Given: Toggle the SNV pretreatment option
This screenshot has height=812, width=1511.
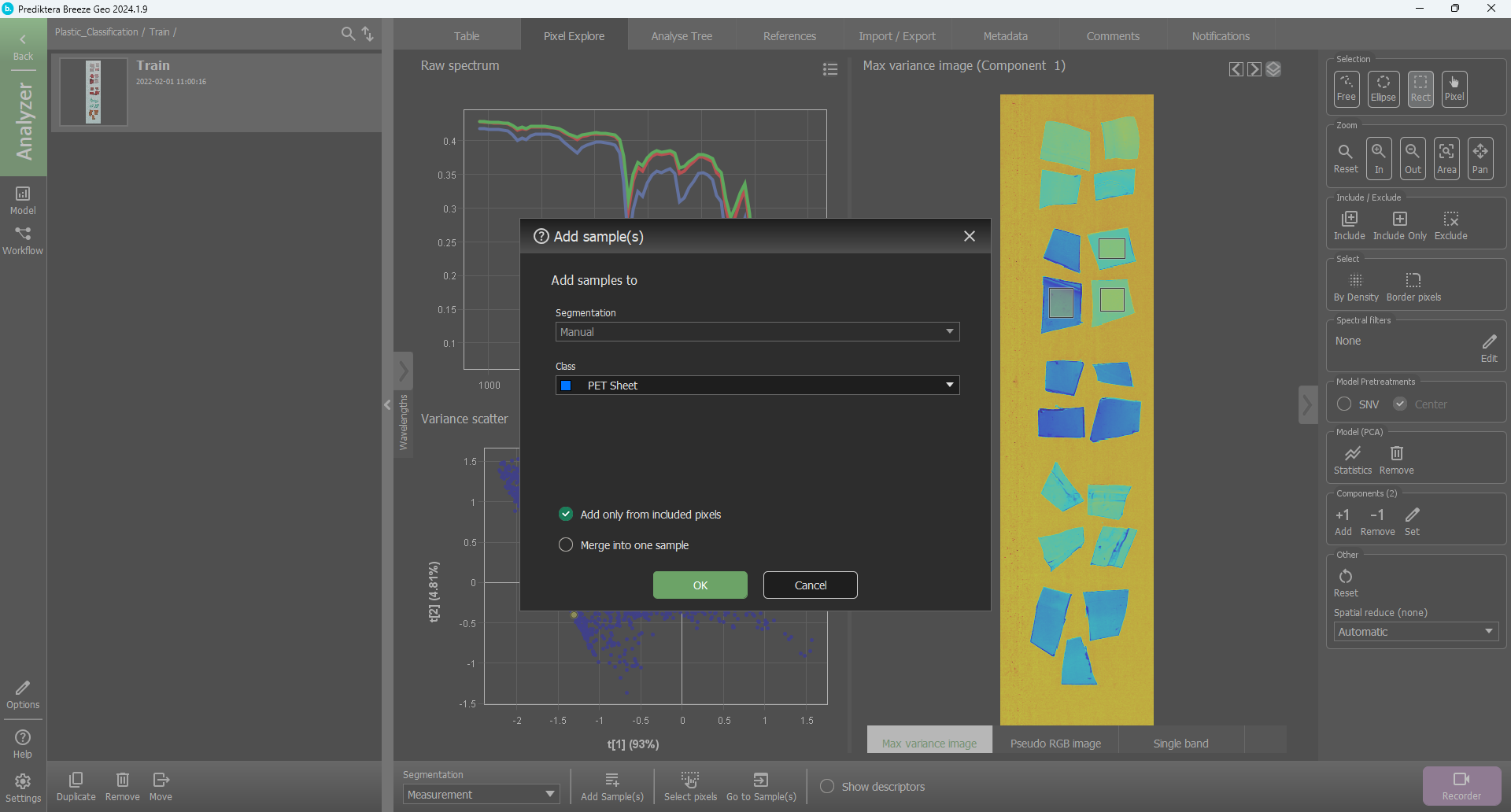Looking at the screenshot, I should pyautogui.click(x=1344, y=404).
